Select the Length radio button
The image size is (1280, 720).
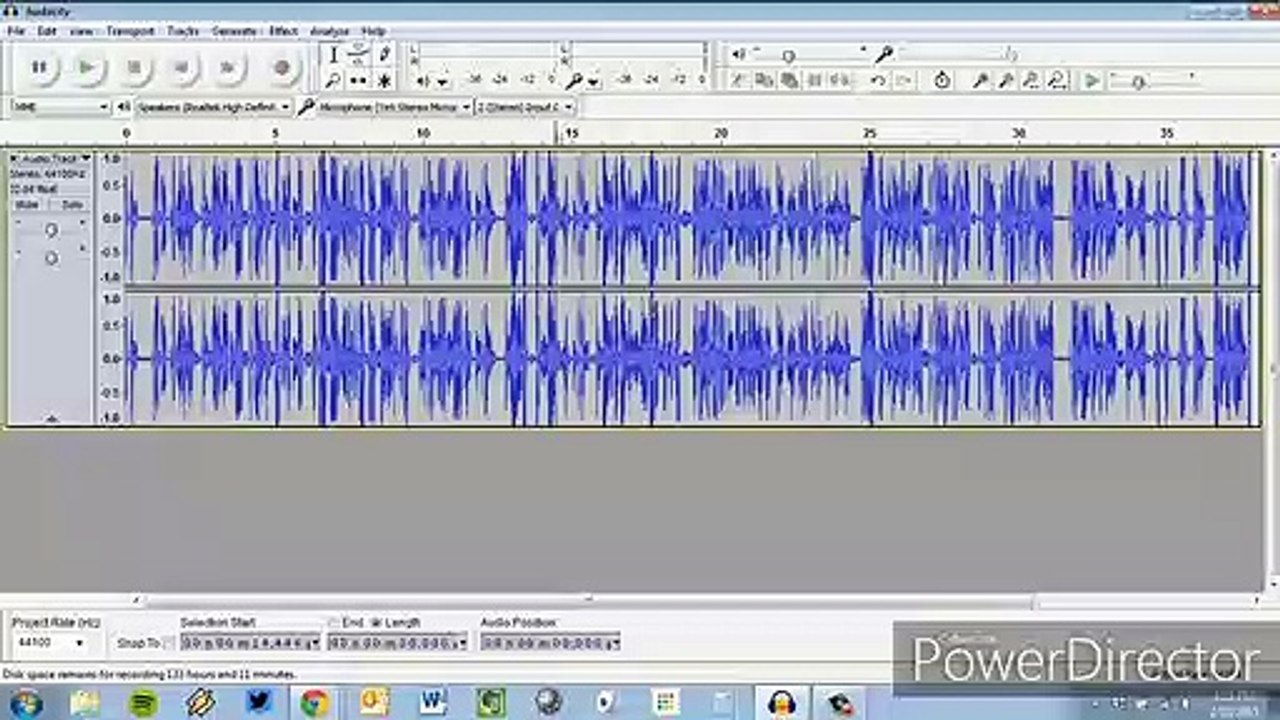(x=376, y=622)
